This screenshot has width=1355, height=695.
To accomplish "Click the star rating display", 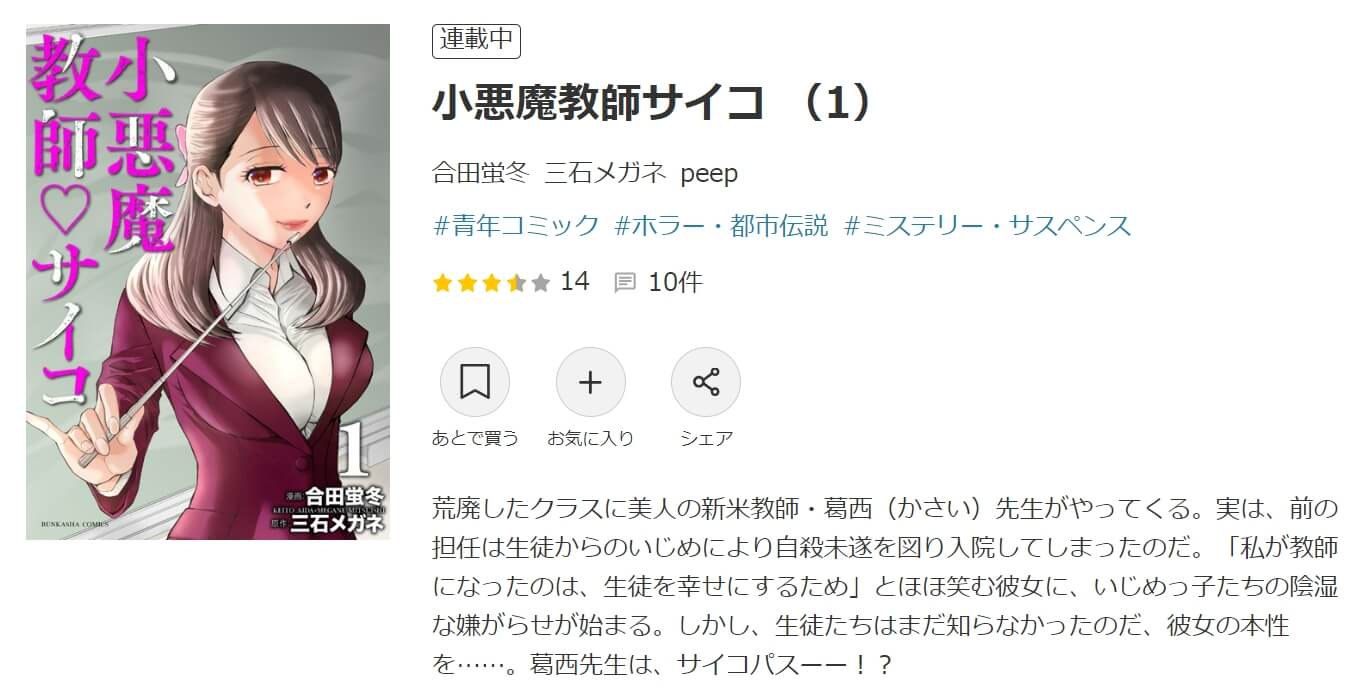I will coord(491,283).
